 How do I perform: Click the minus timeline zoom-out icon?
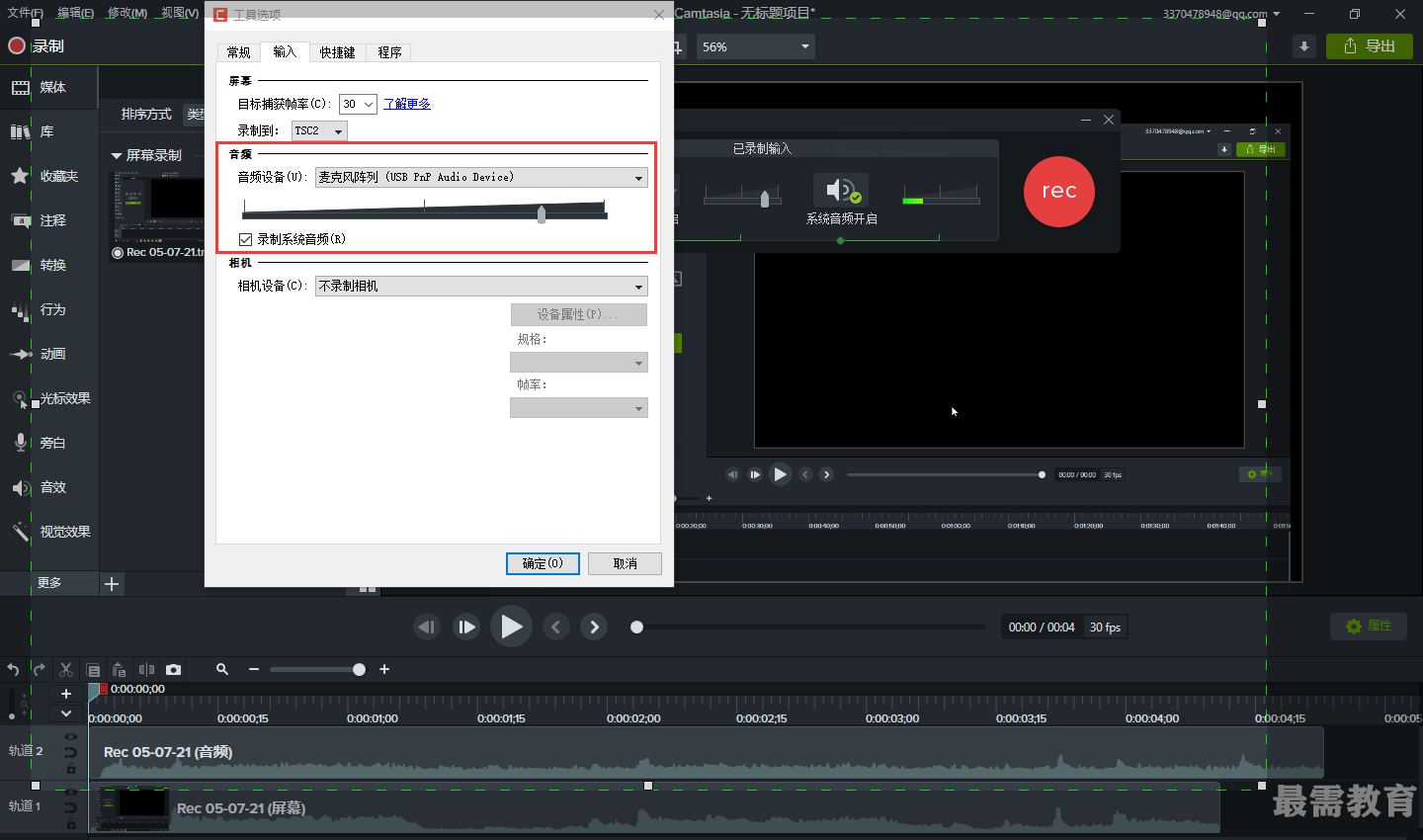(254, 669)
